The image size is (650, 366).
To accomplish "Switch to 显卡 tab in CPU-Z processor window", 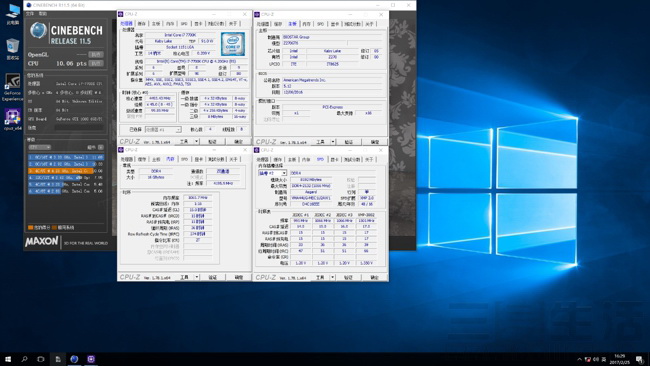I will click(x=199, y=24).
